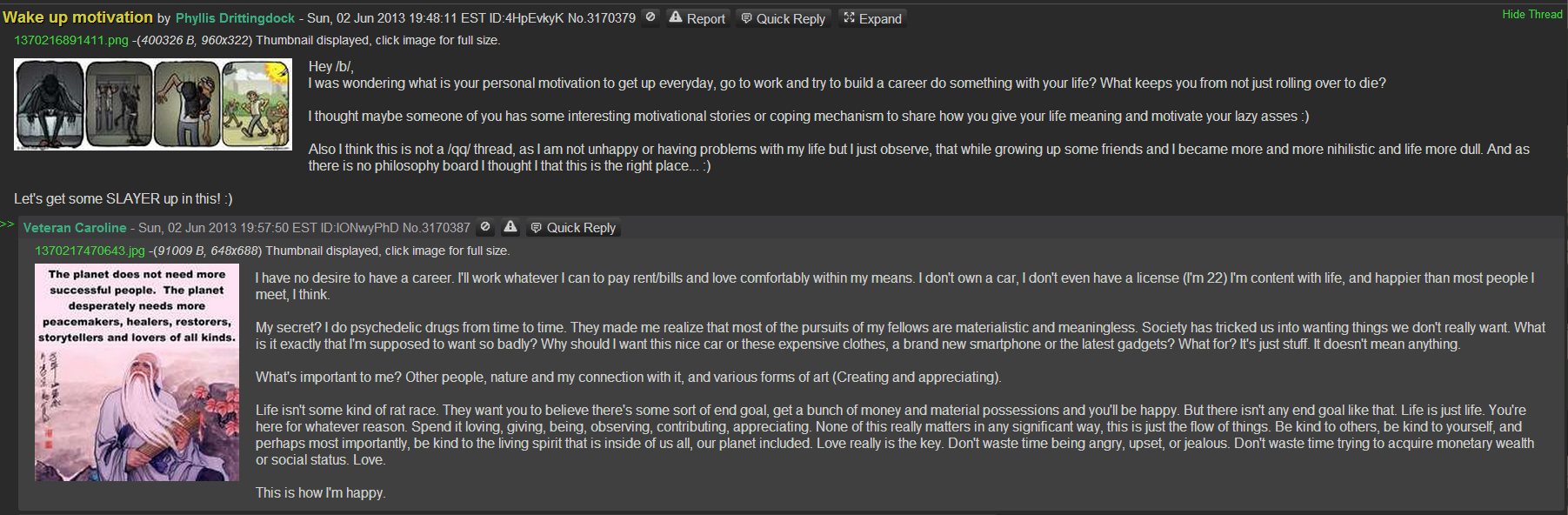Click post number No.3170379
Screen dimensions: 1568x515
pyautogui.click(x=602, y=18)
